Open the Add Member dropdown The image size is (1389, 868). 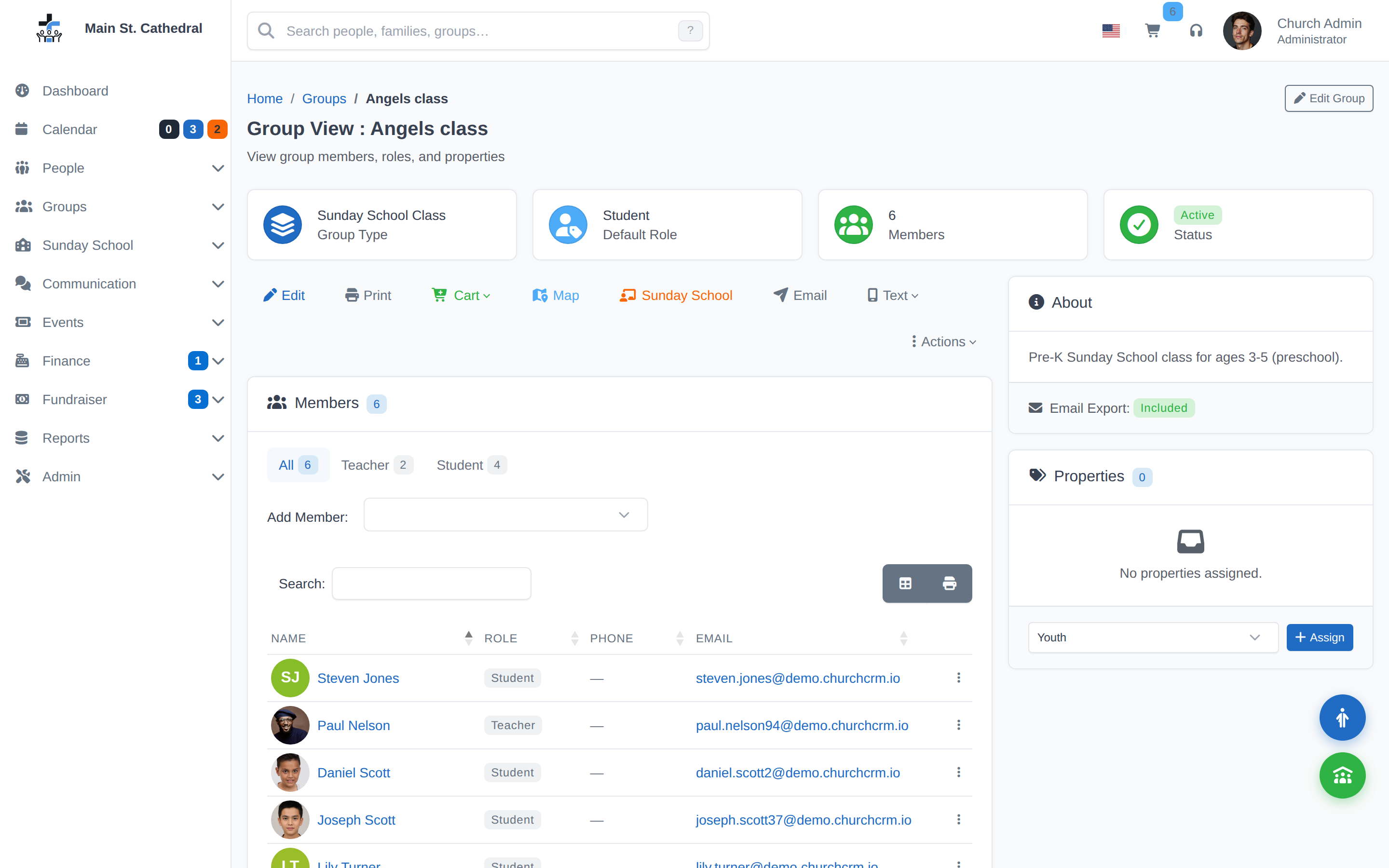click(x=505, y=515)
